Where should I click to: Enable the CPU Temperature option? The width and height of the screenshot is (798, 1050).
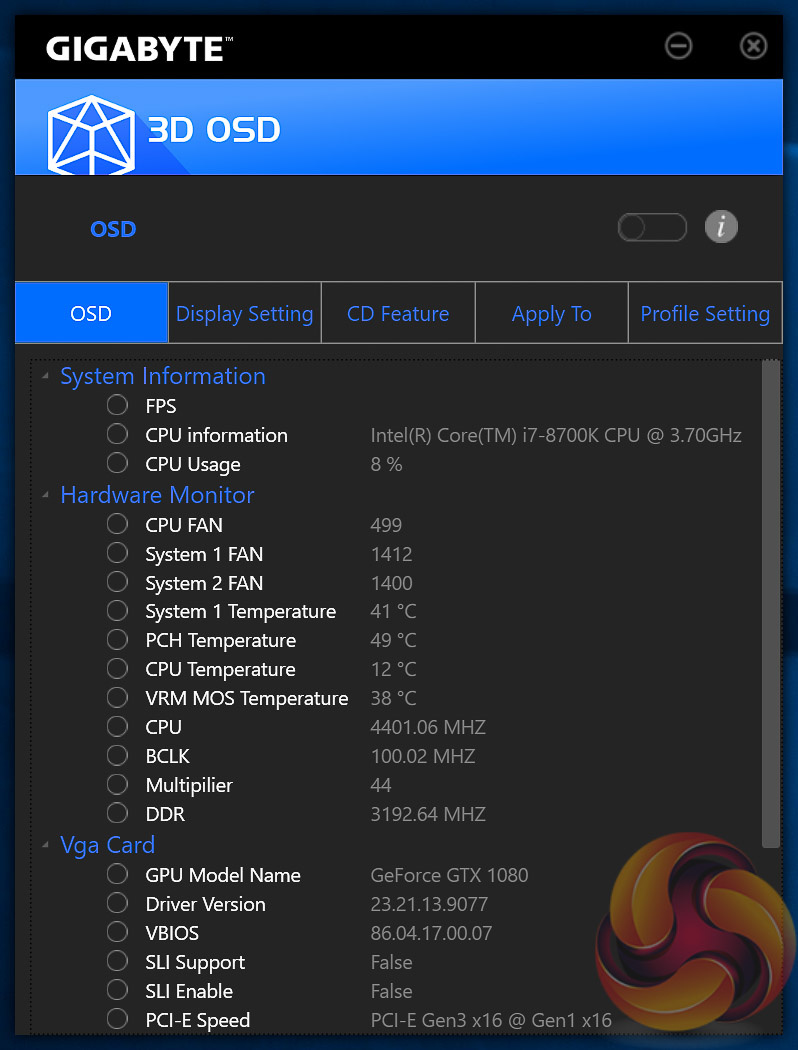[117, 668]
